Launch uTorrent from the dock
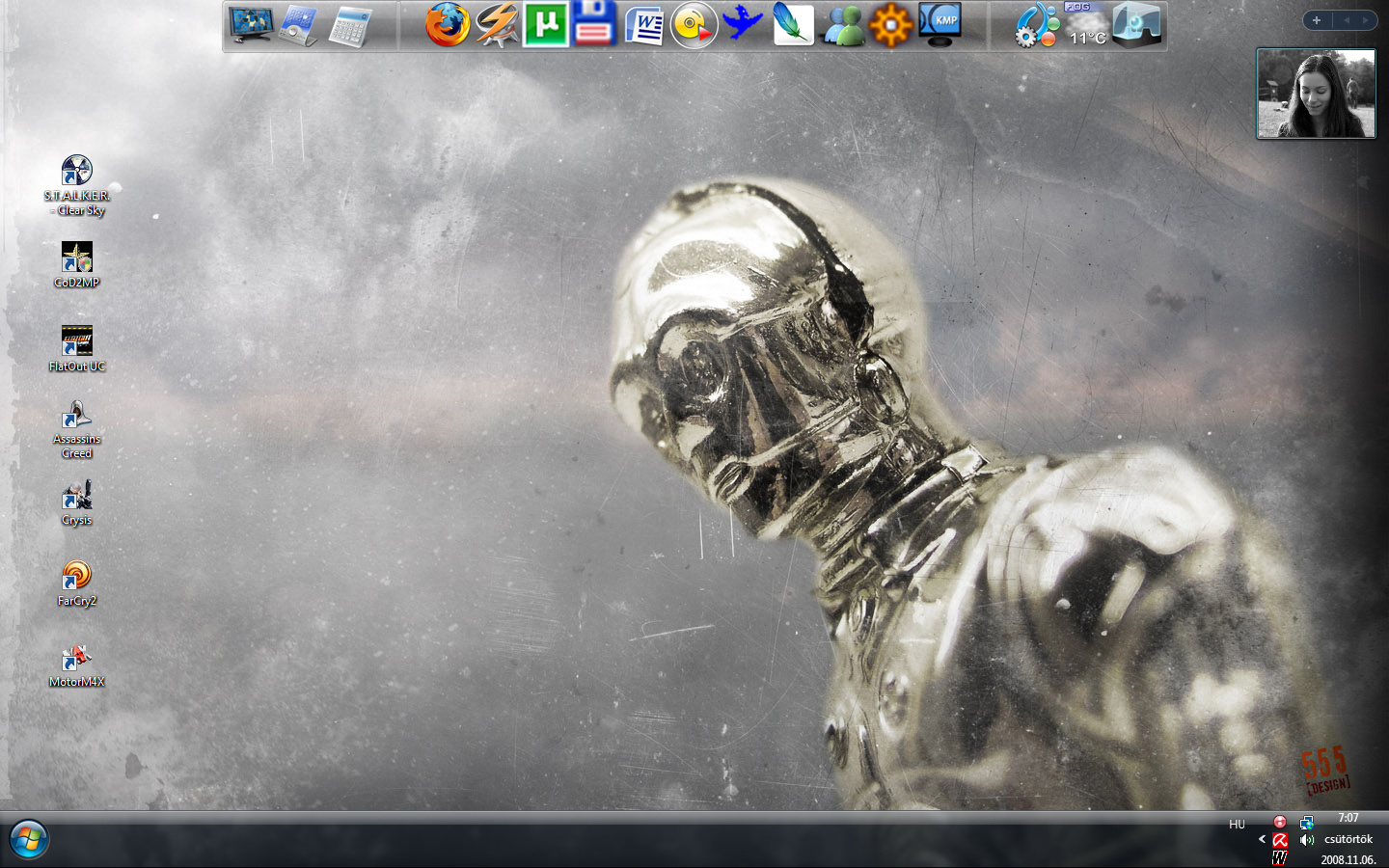The image size is (1389, 868). click(546, 25)
